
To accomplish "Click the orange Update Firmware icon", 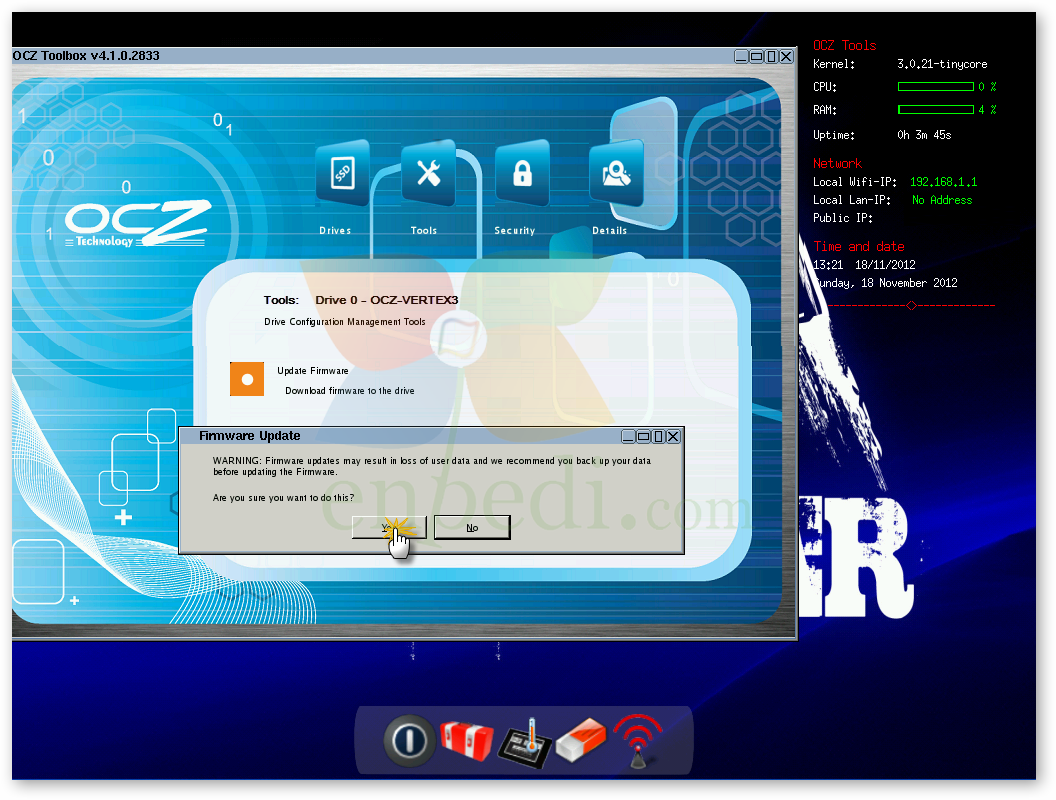I will click(246, 379).
